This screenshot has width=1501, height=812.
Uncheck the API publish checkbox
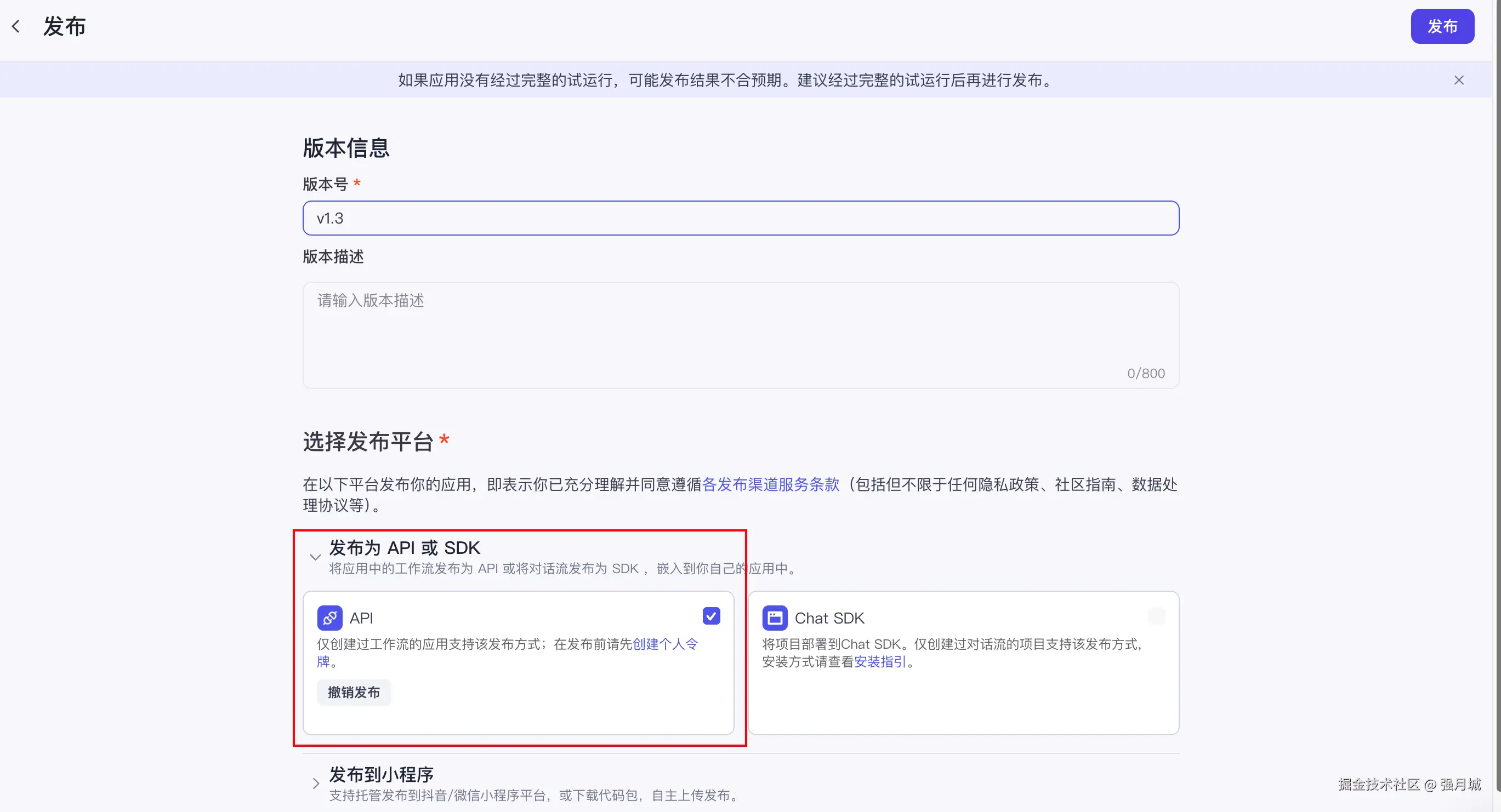click(711, 616)
